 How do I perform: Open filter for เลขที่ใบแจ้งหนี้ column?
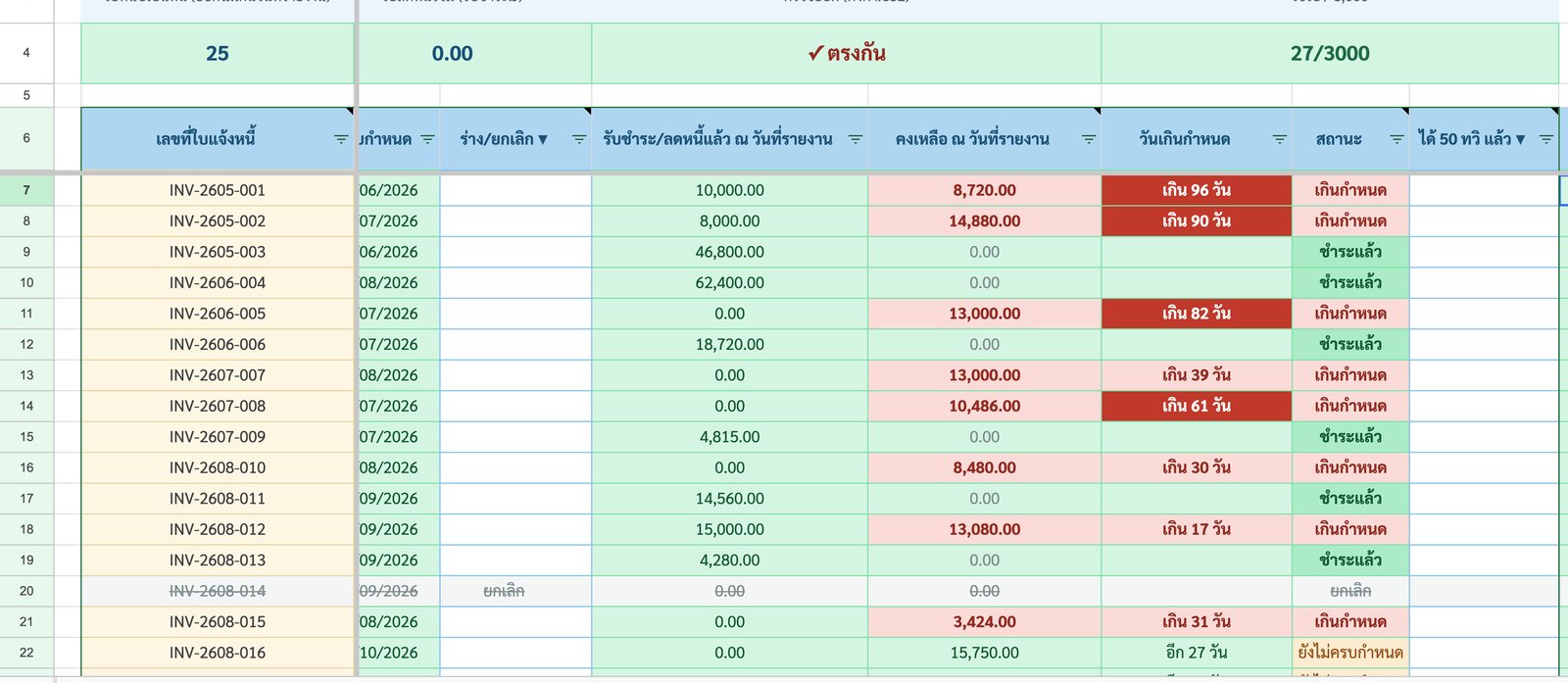340,139
